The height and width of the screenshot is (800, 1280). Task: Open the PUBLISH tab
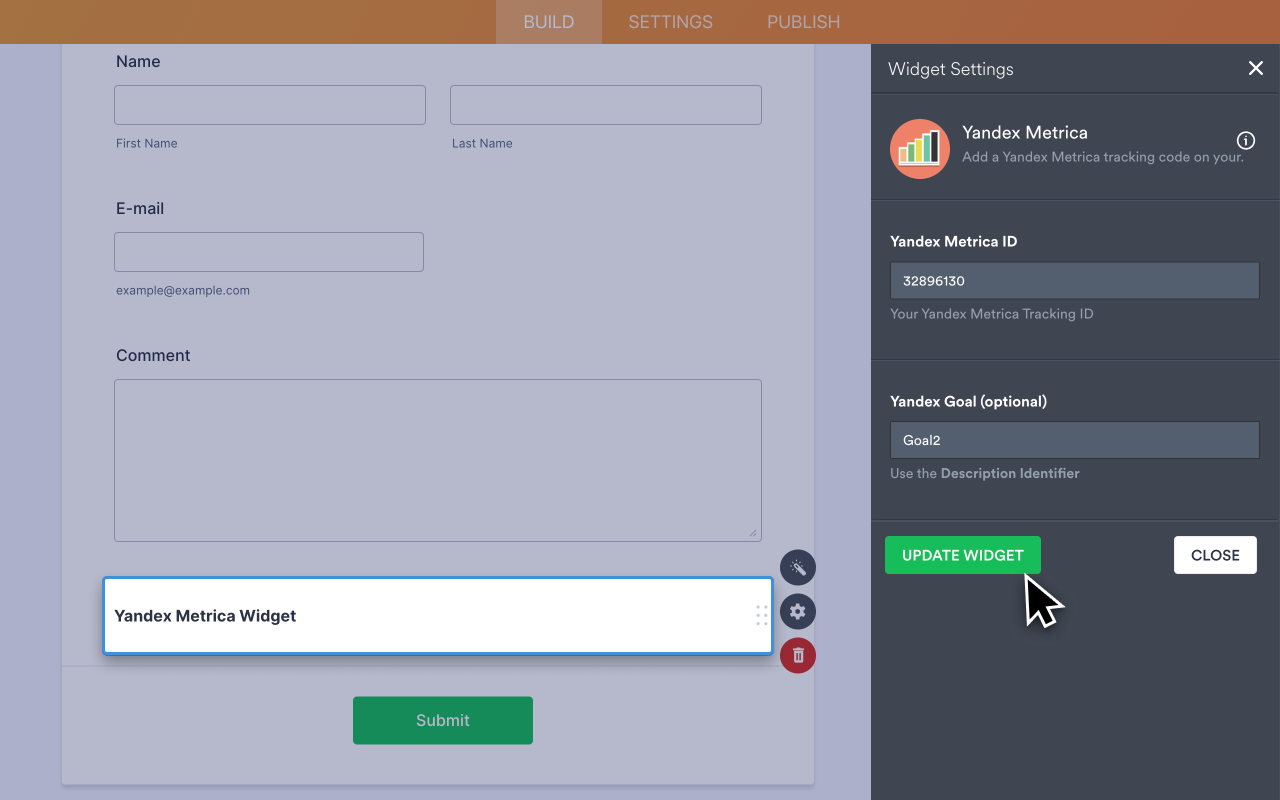point(803,21)
